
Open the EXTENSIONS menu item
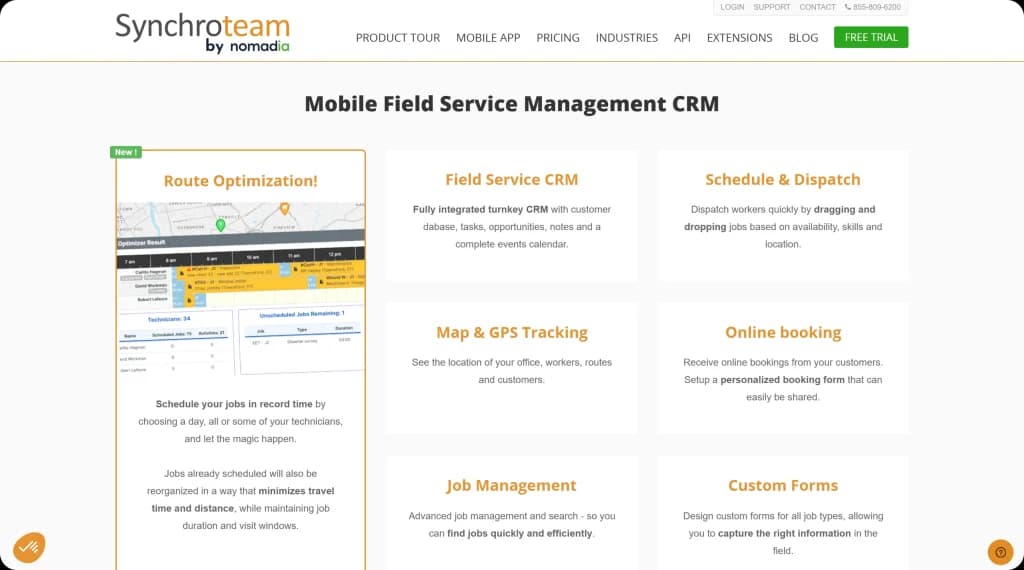tap(739, 38)
